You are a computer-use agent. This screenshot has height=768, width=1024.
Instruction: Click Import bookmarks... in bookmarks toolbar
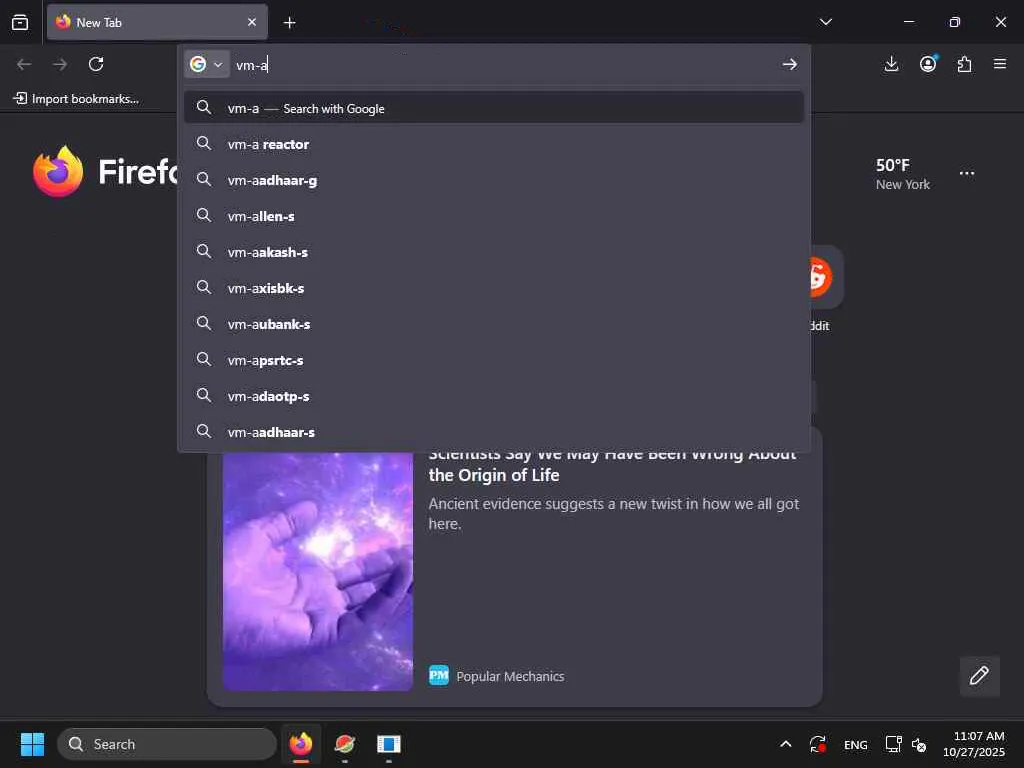(76, 99)
